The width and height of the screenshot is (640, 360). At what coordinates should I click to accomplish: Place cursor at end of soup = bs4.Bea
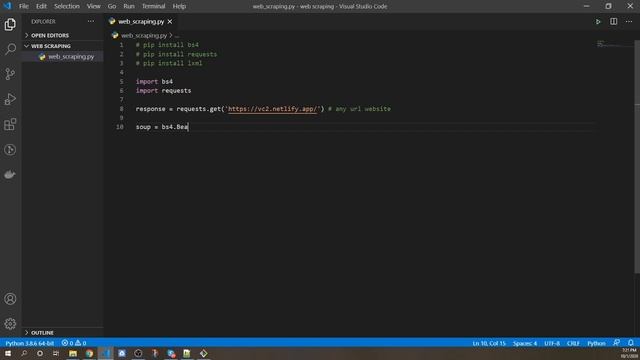tap(188, 127)
